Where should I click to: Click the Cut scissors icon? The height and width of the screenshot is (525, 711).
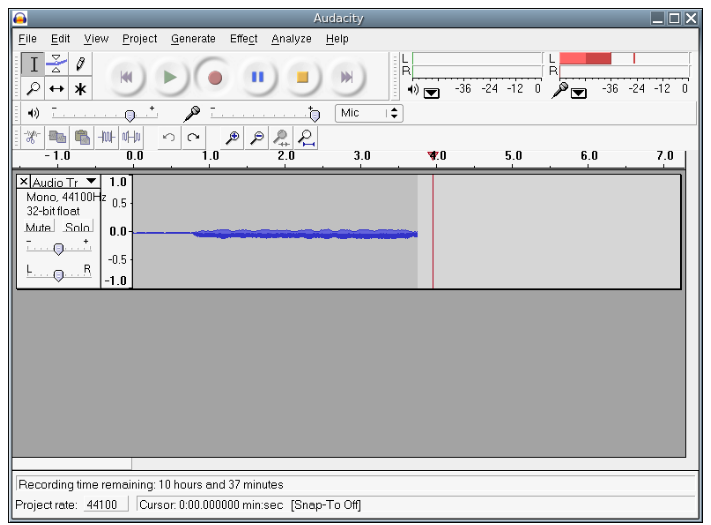32,137
